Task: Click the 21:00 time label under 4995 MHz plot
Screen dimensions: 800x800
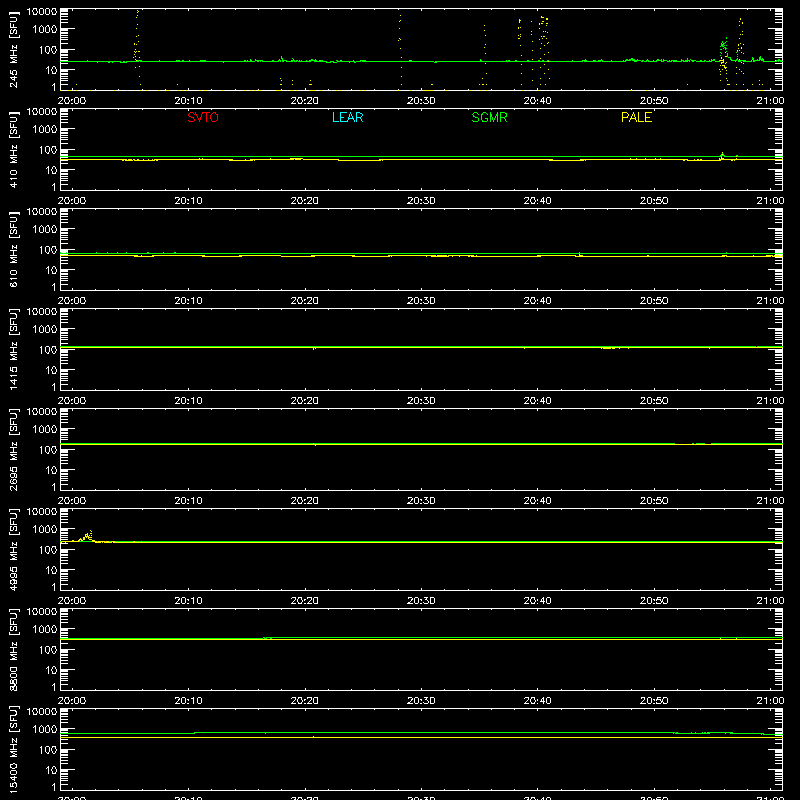Action: coord(770,601)
